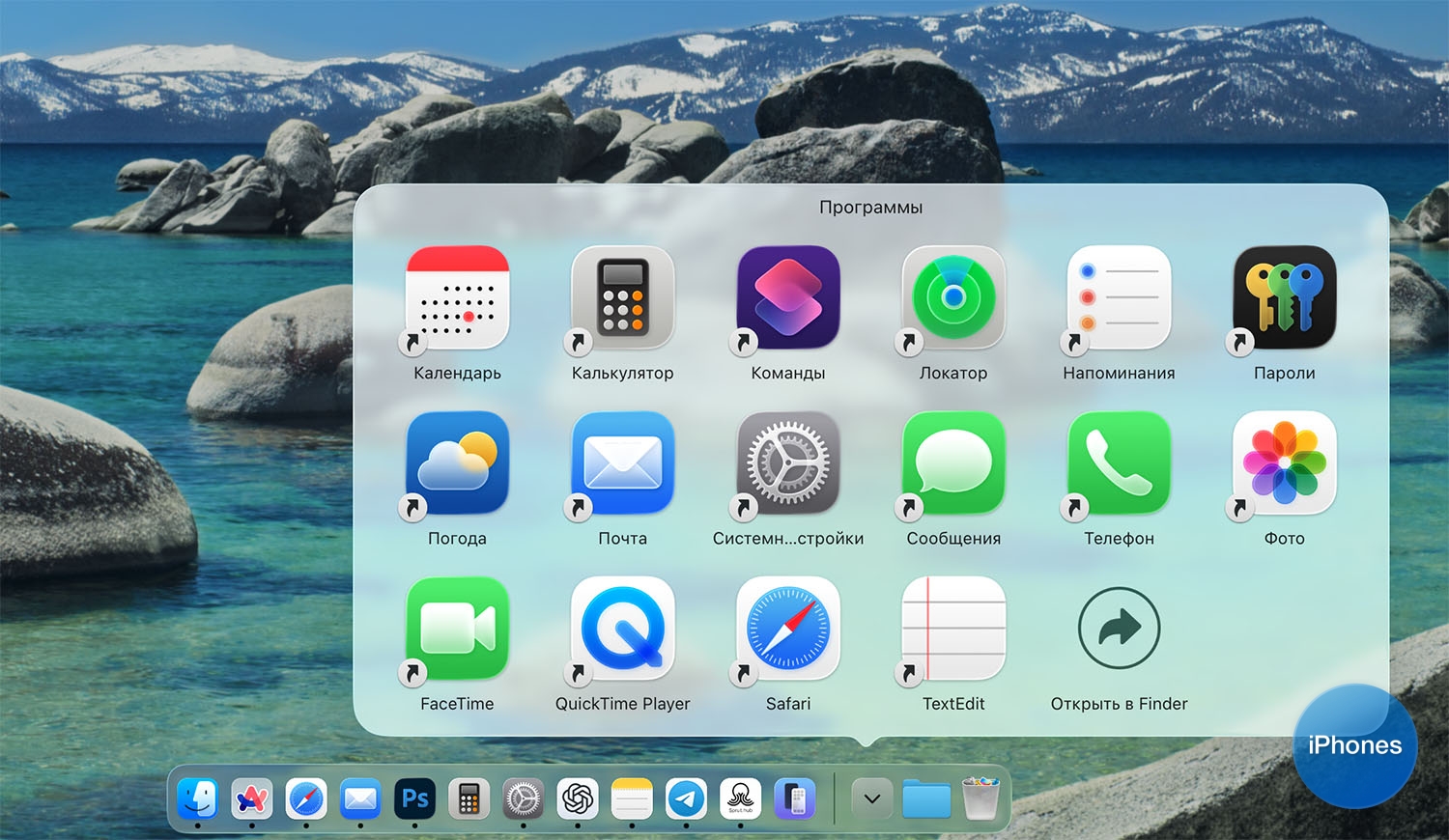Launch the Телефон phone app
1449x840 pixels.
click(1119, 463)
